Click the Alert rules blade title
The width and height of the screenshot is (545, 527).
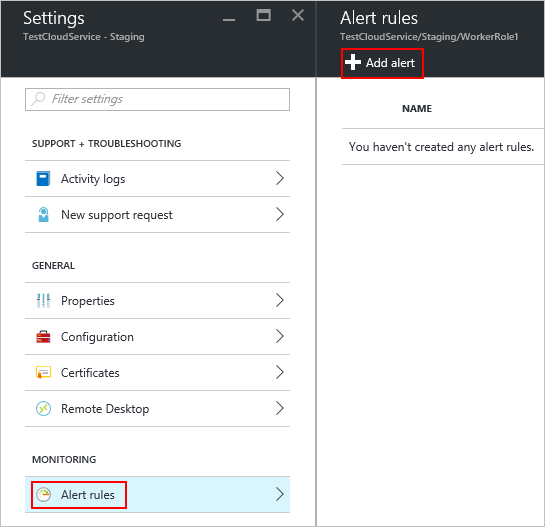(379, 18)
